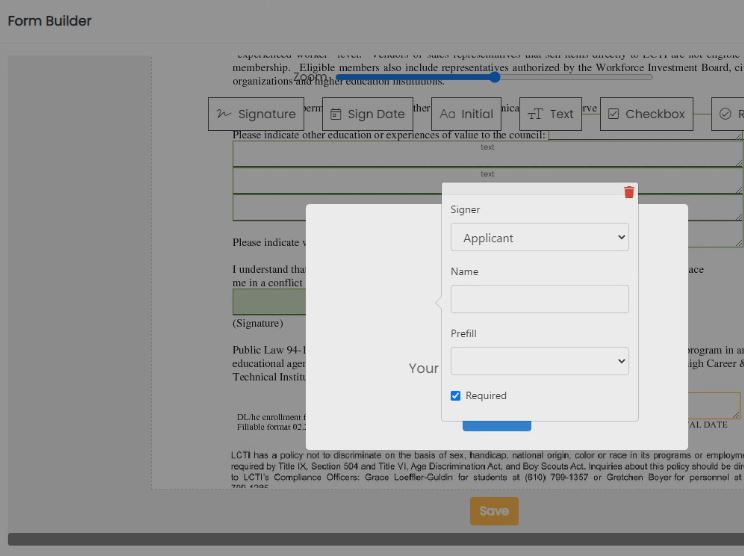This screenshot has height=556, width=744.
Task: Open the Signer dropdown showing Applicant
Action: coord(539,238)
